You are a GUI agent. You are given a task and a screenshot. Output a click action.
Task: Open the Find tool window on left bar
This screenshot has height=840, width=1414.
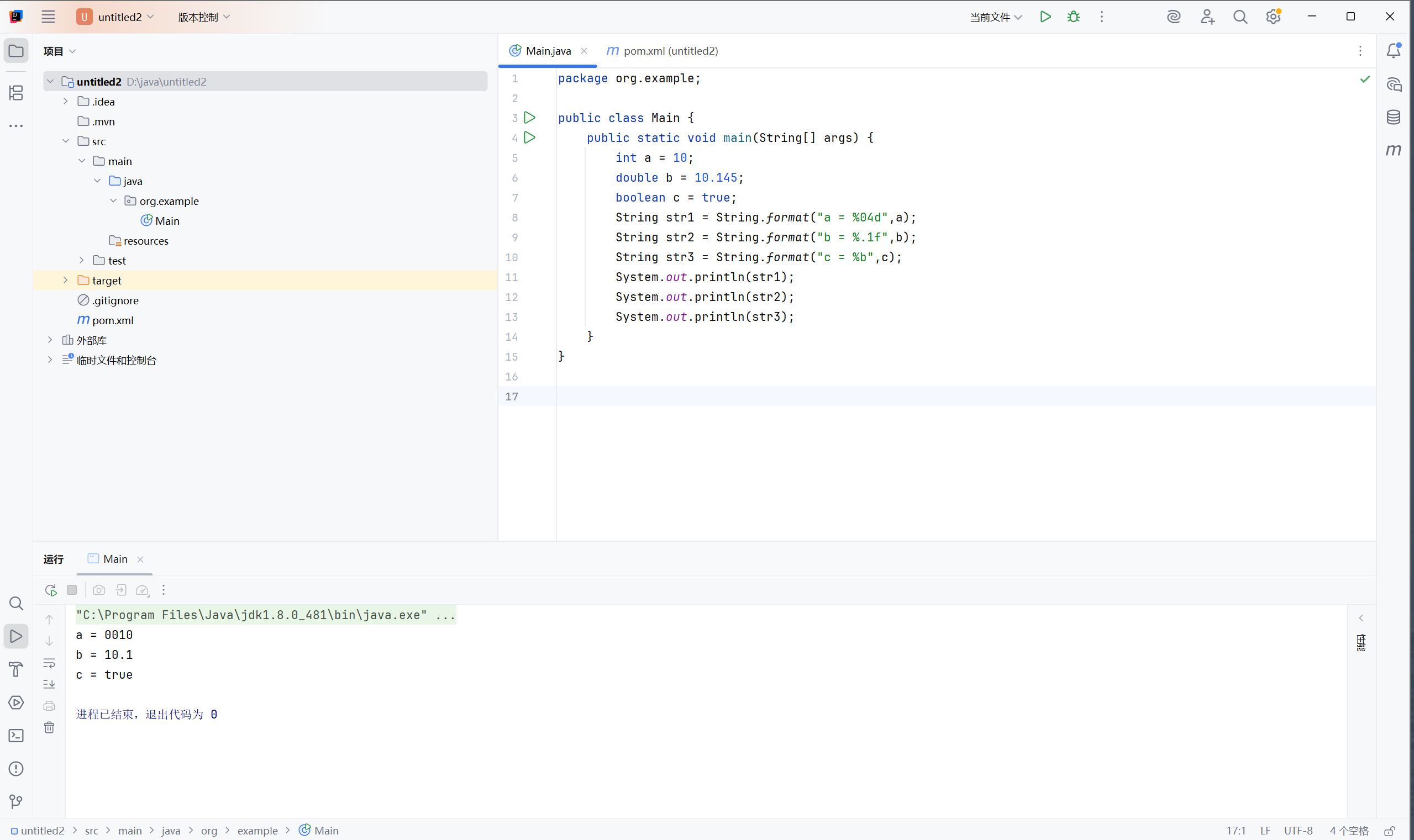tap(16, 604)
